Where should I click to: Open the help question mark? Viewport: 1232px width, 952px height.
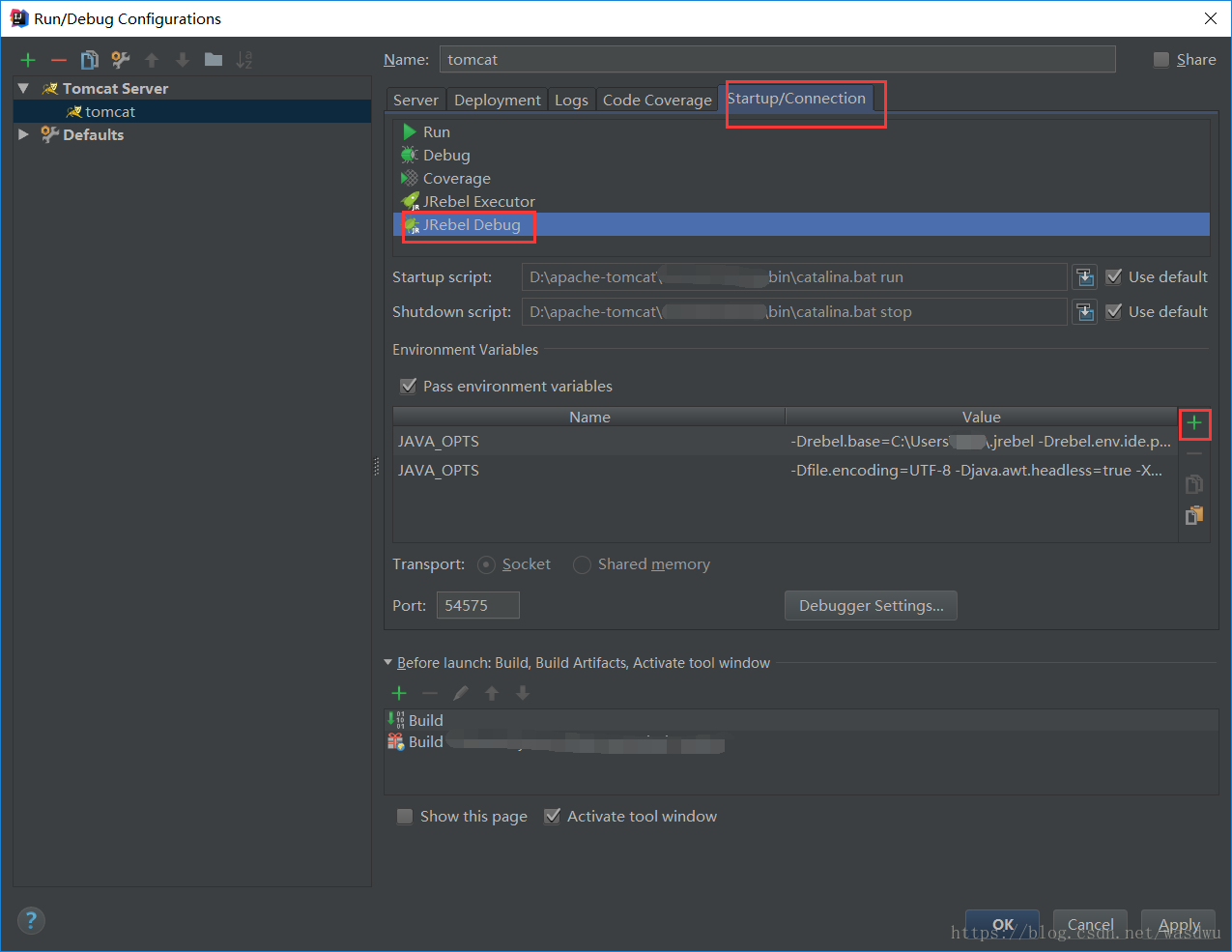point(31,920)
